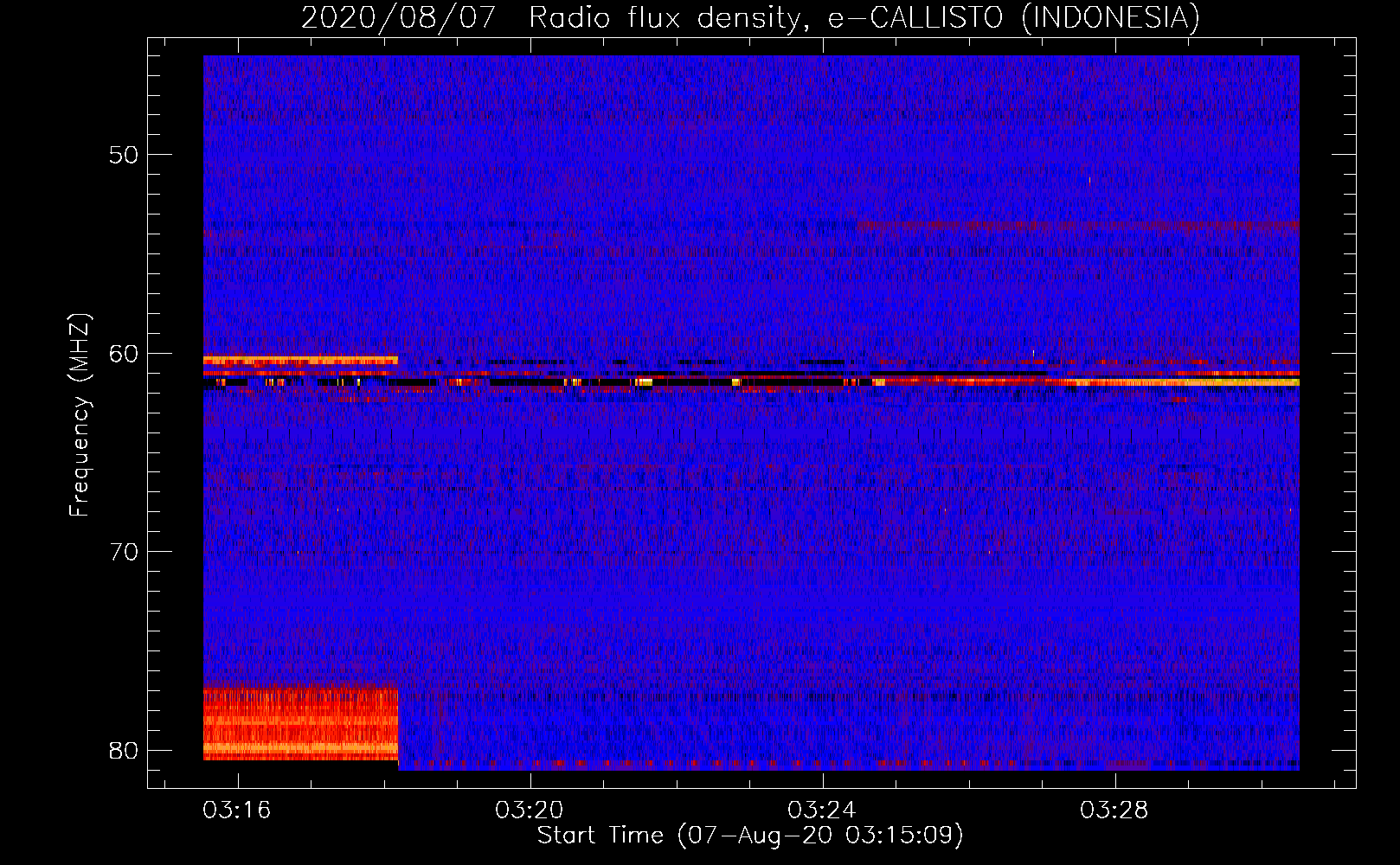
Task: Click the red-orange block near 80 MHz
Action: click(x=300, y=723)
